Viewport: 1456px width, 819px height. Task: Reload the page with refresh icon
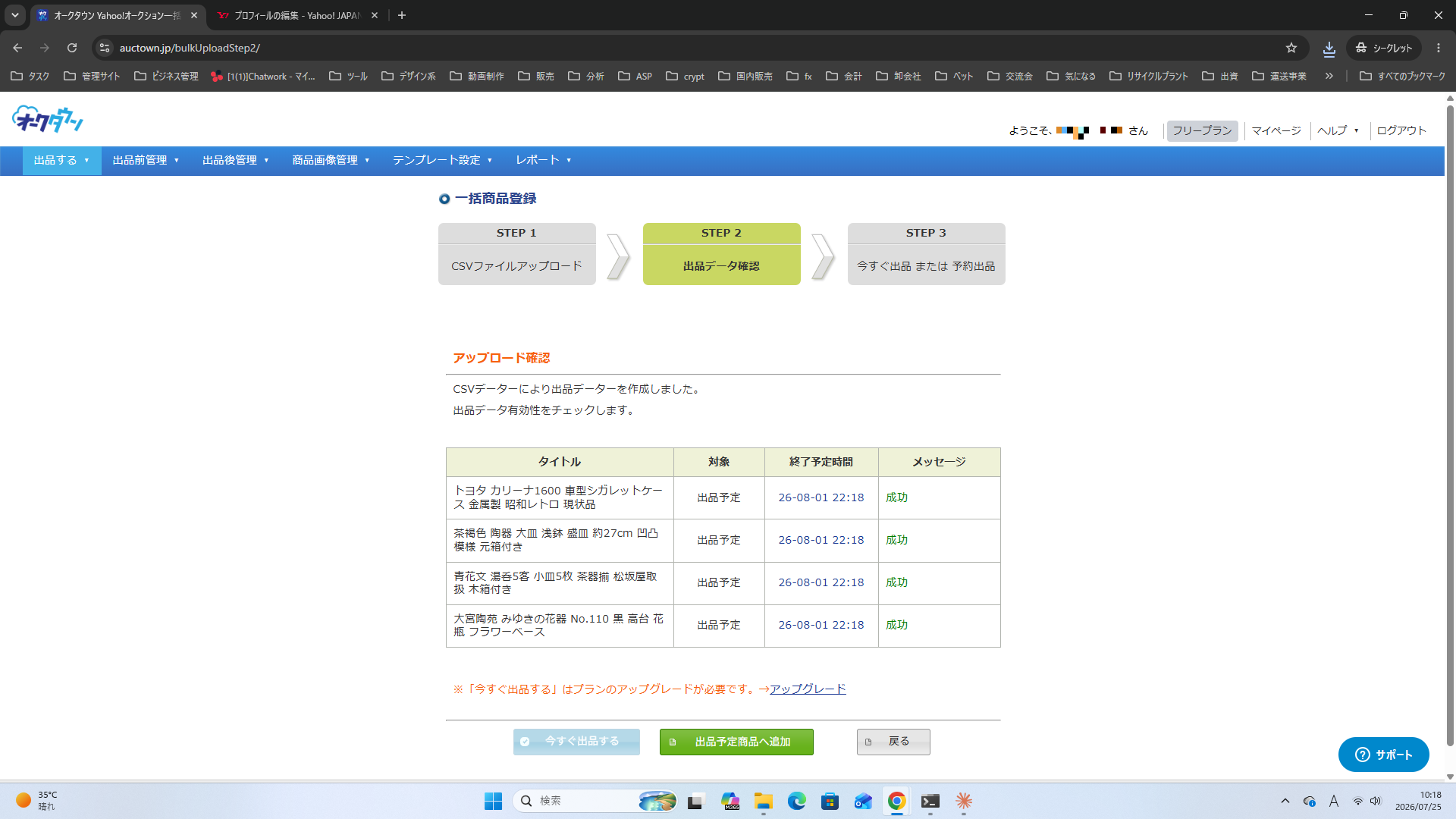(72, 48)
